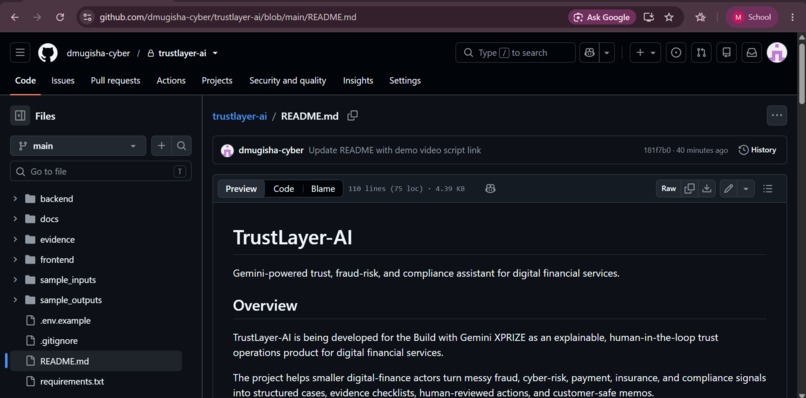
Task: Open the user avatar menu
Action: pyautogui.click(x=777, y=52)
